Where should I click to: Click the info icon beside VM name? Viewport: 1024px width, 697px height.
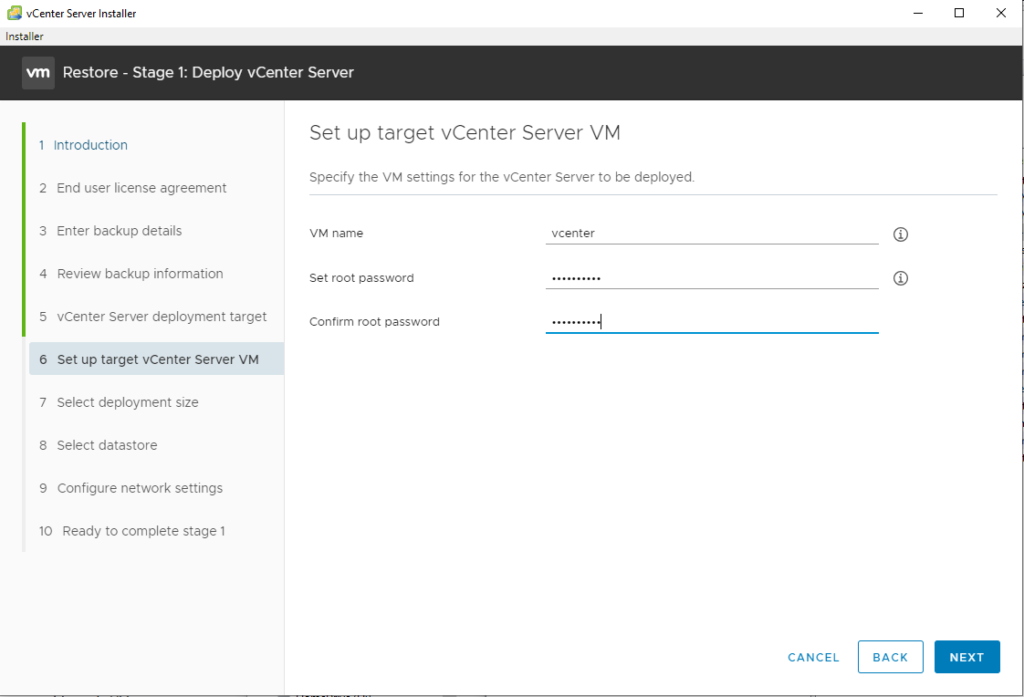[x=901, y=235]
